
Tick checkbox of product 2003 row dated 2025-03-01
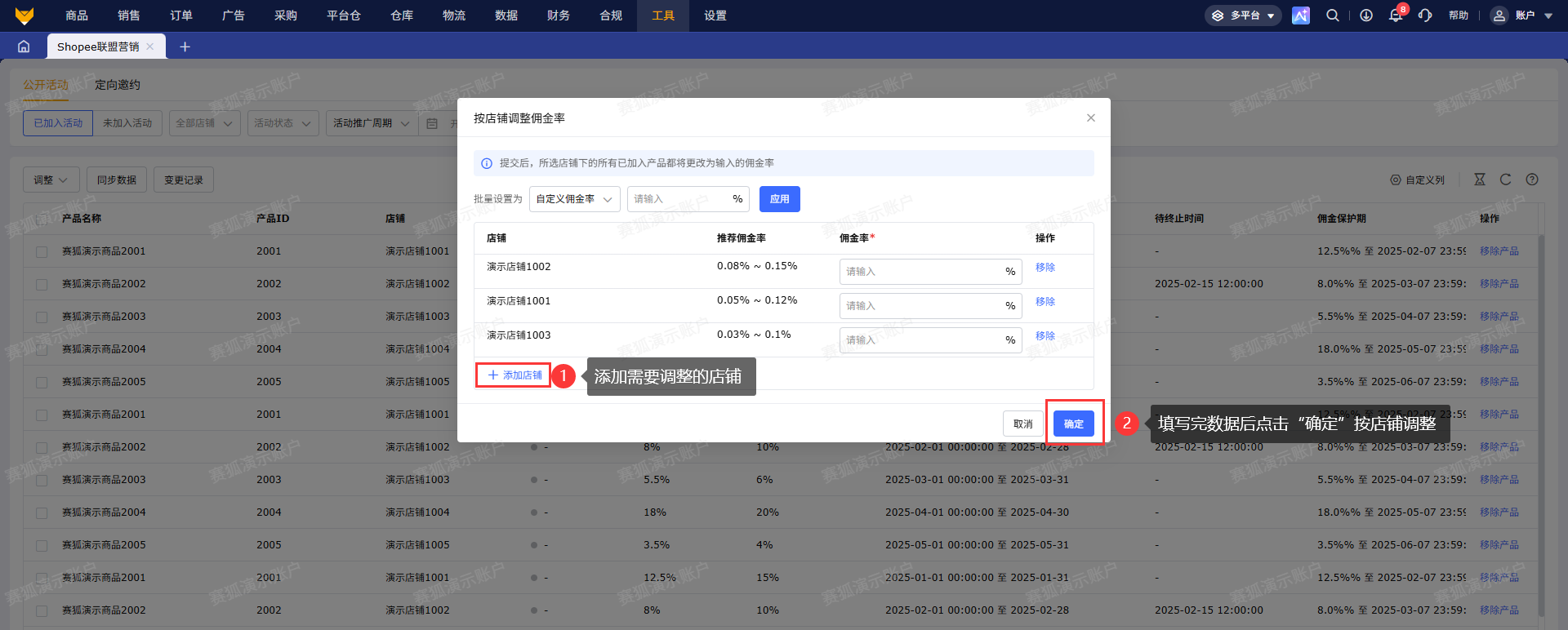point(42,480)
